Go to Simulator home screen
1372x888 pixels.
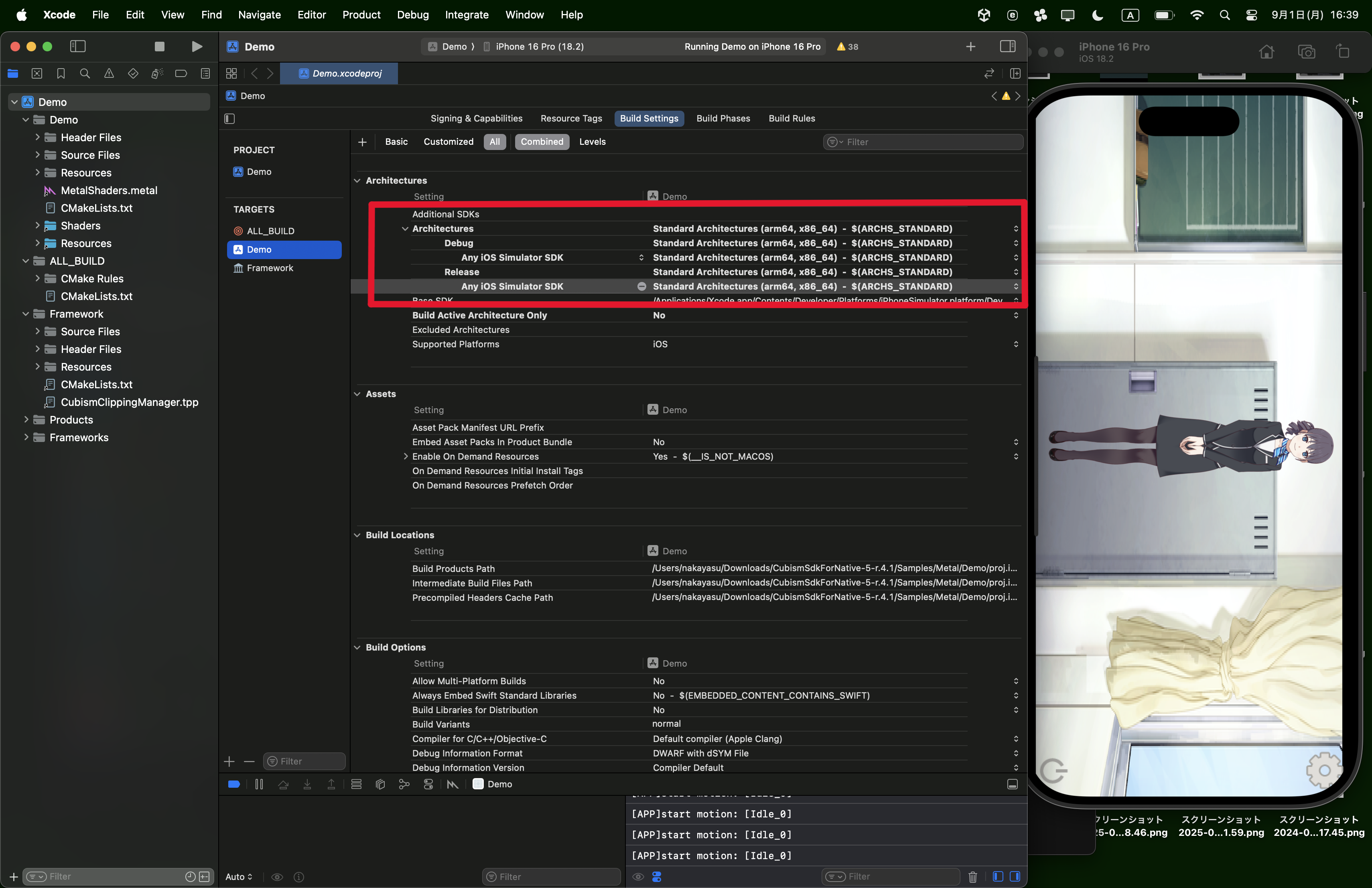(x=1266, y=52)
